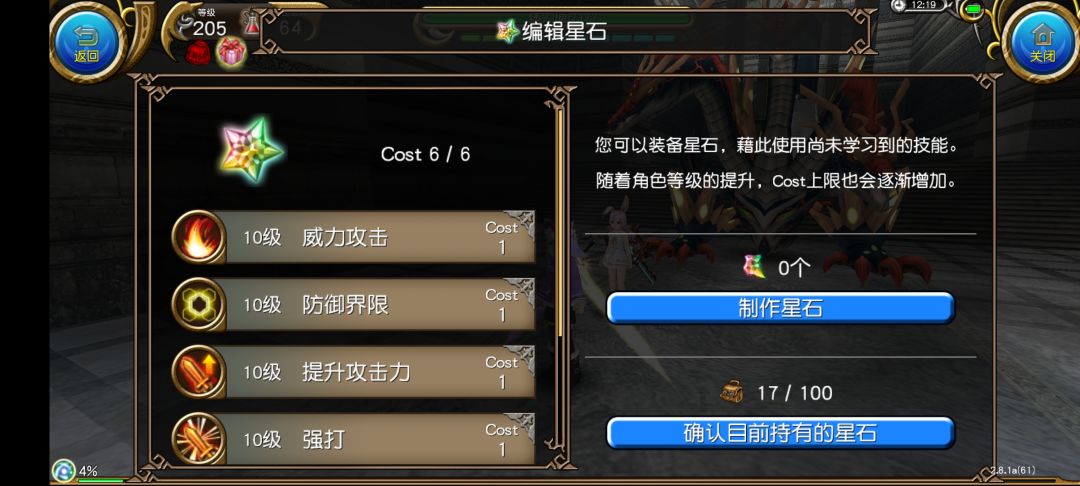Select the 10级 防御界限 skill row
Screen dimensions: 1080x486
353,304
